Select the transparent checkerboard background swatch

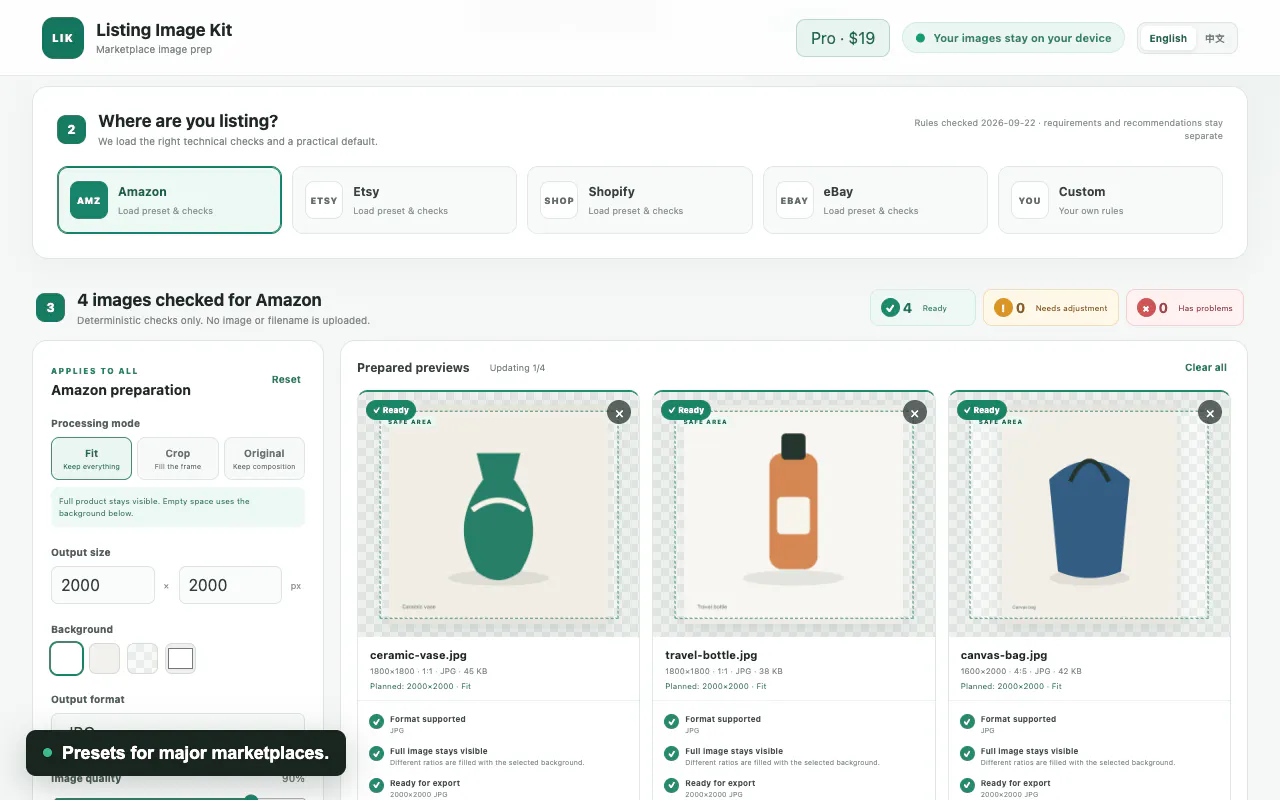click(143, 658)
